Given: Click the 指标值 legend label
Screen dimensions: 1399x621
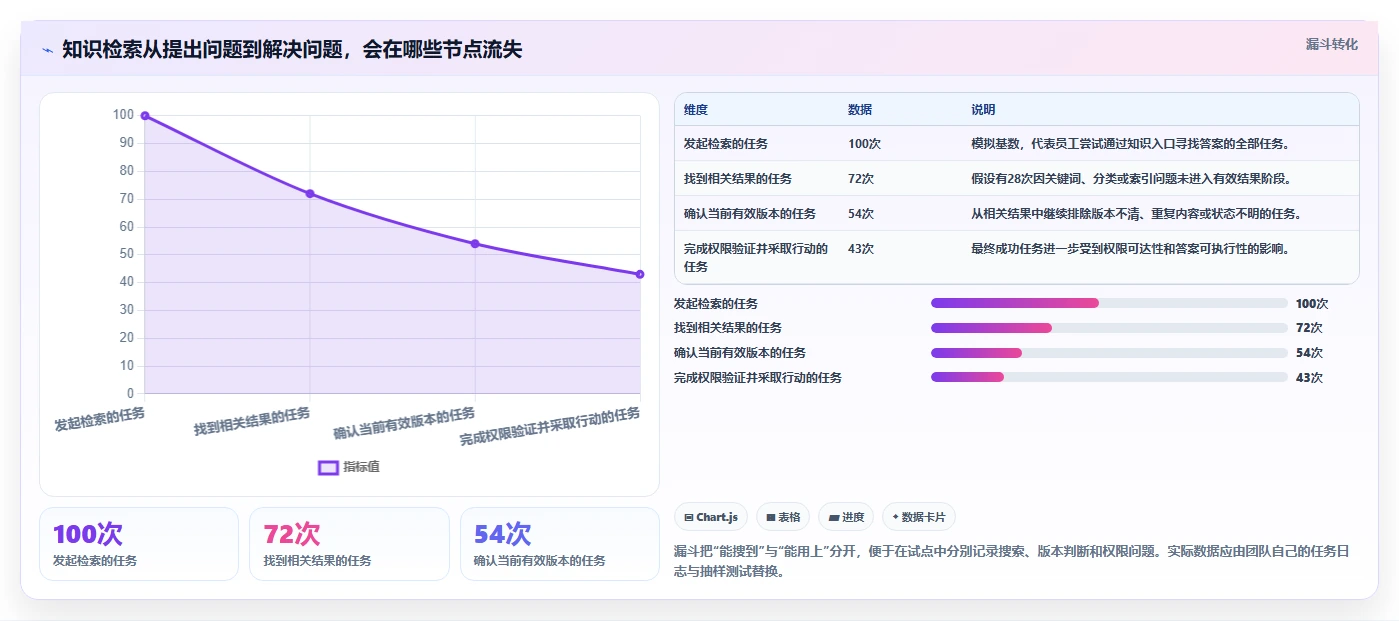Looking at the screenshot, I should tap(361, 467).
